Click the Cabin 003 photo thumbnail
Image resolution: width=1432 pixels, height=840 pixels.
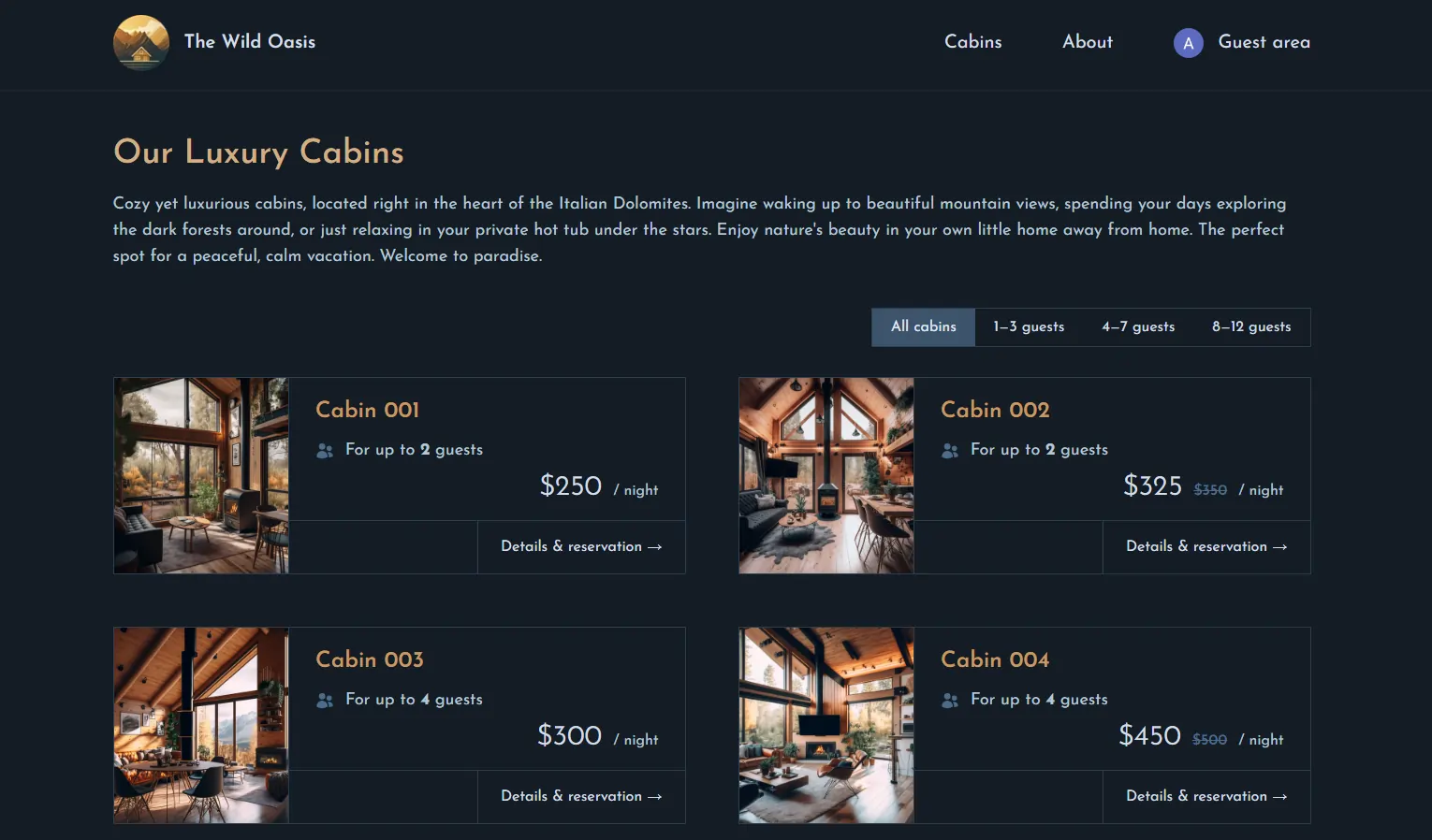click(200, 726)
